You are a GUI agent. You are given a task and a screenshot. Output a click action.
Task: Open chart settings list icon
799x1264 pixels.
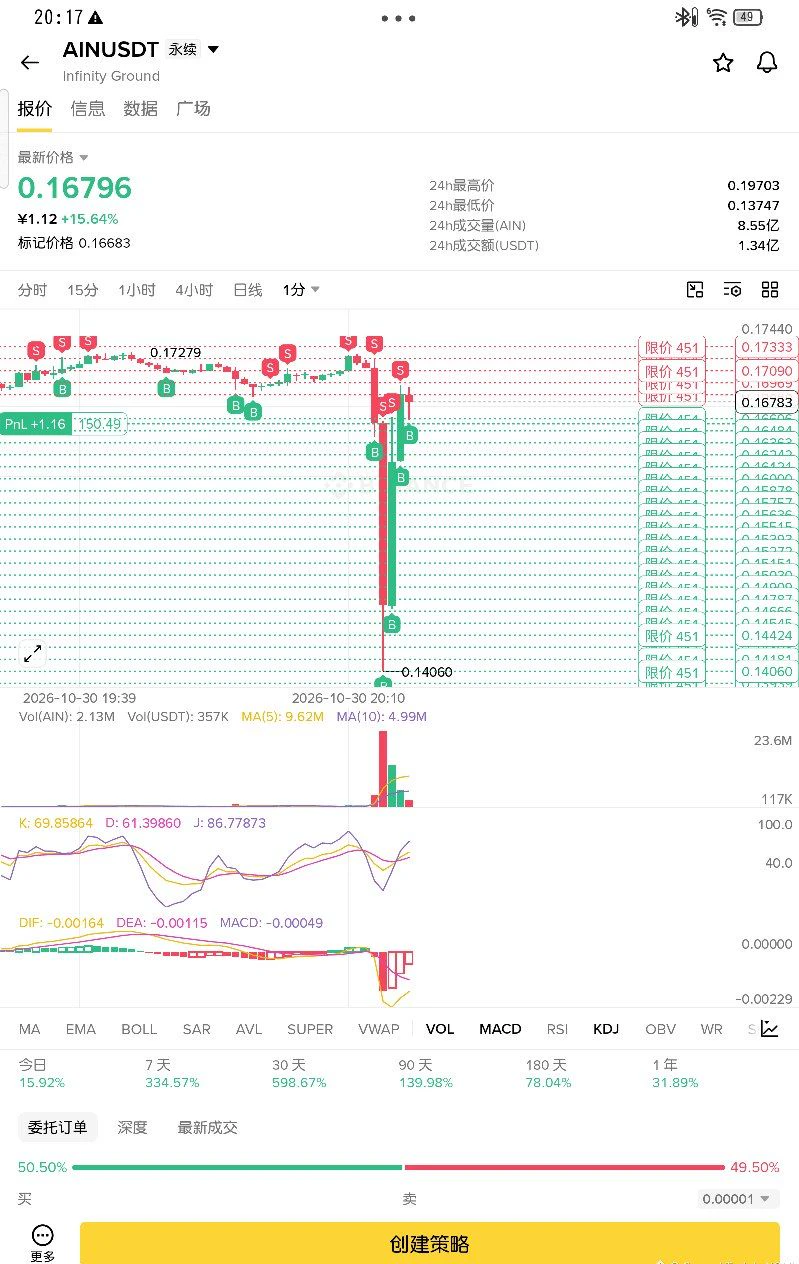pos(733,290)
